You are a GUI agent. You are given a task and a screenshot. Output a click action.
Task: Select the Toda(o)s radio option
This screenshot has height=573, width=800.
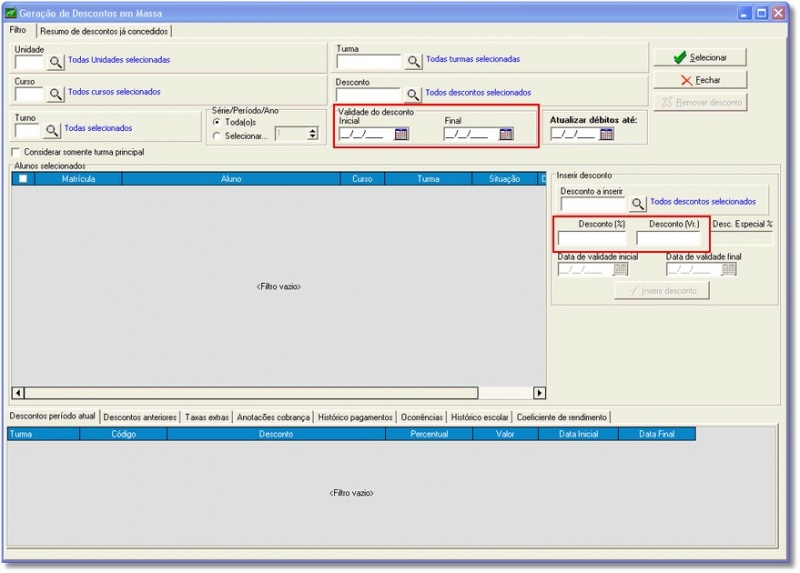pos(217,122)
